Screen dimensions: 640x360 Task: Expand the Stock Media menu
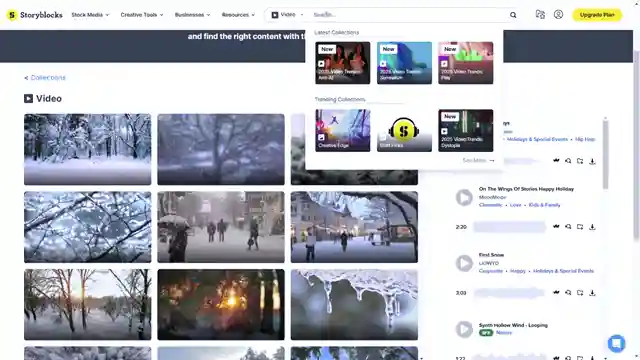tap(90, 15)
